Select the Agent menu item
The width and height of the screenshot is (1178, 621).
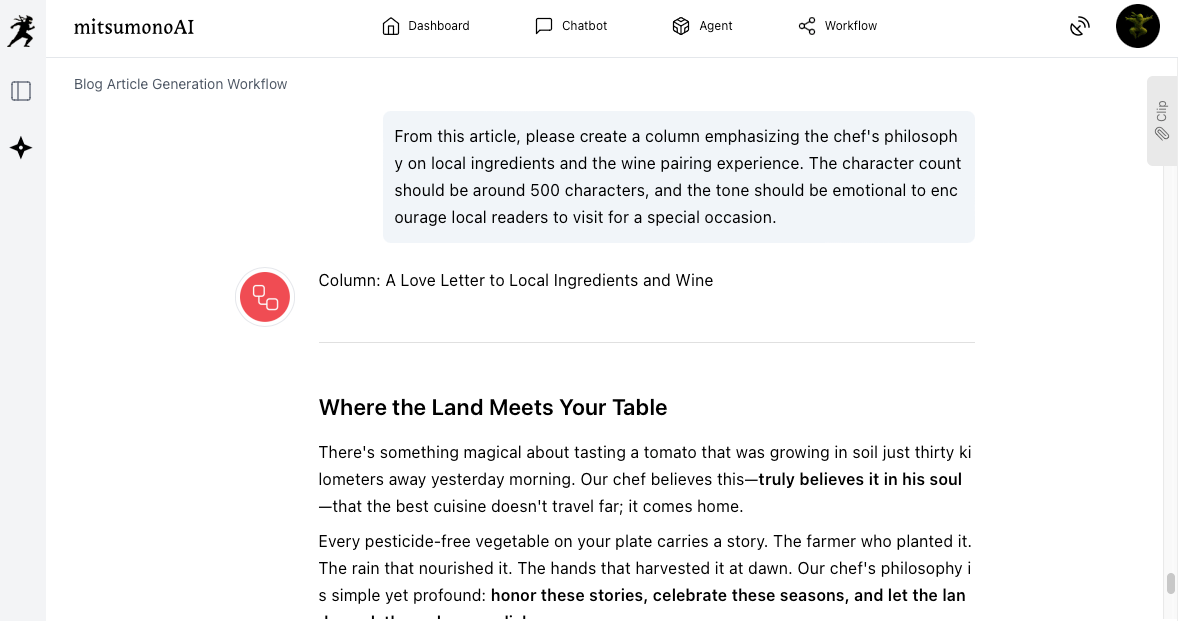pos(715,26)
